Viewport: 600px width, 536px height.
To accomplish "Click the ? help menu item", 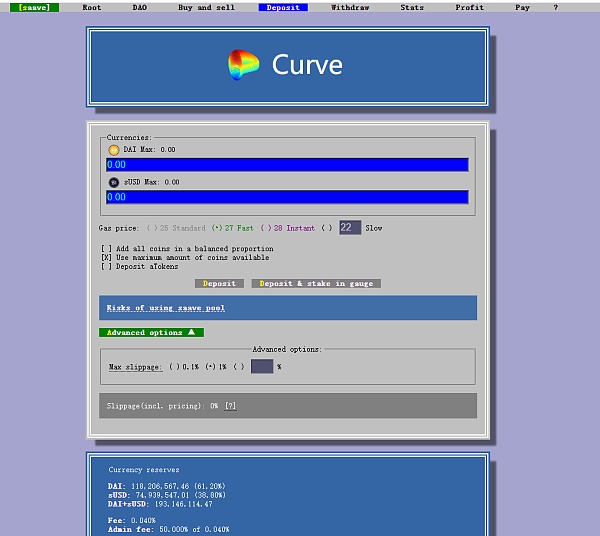I will coord(556,8).
